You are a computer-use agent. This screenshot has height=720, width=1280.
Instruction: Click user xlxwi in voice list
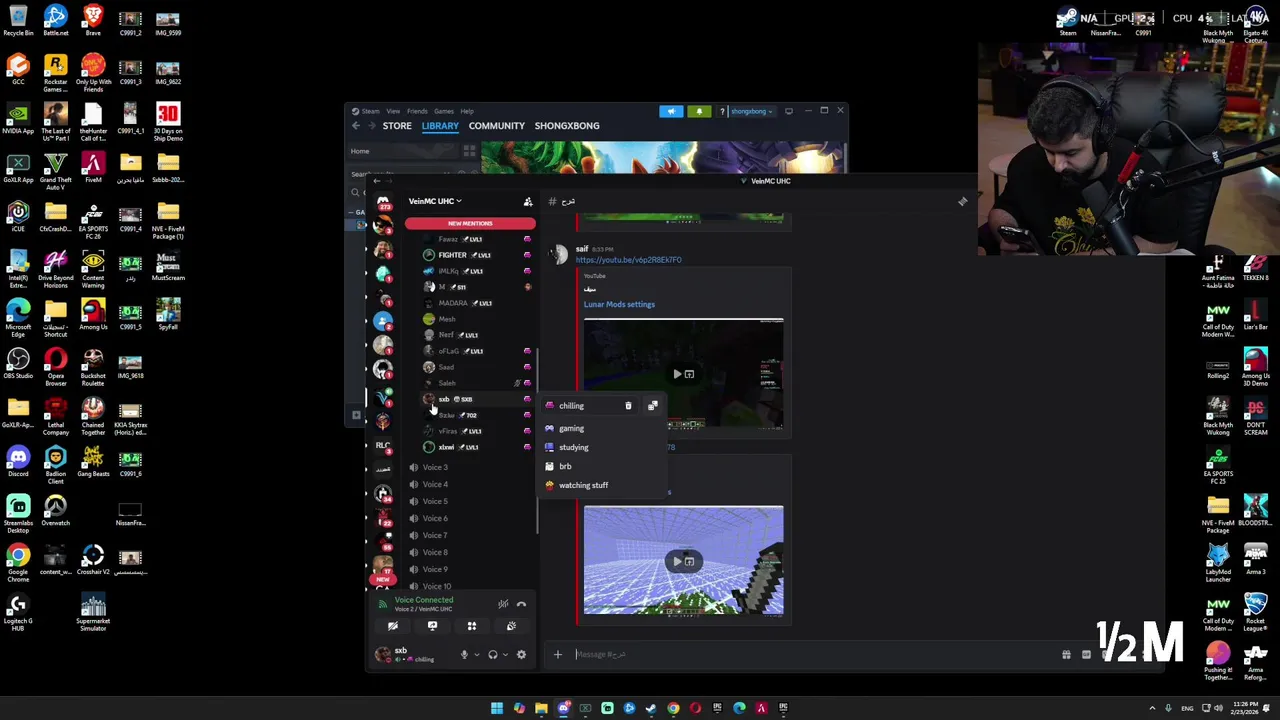446,447
